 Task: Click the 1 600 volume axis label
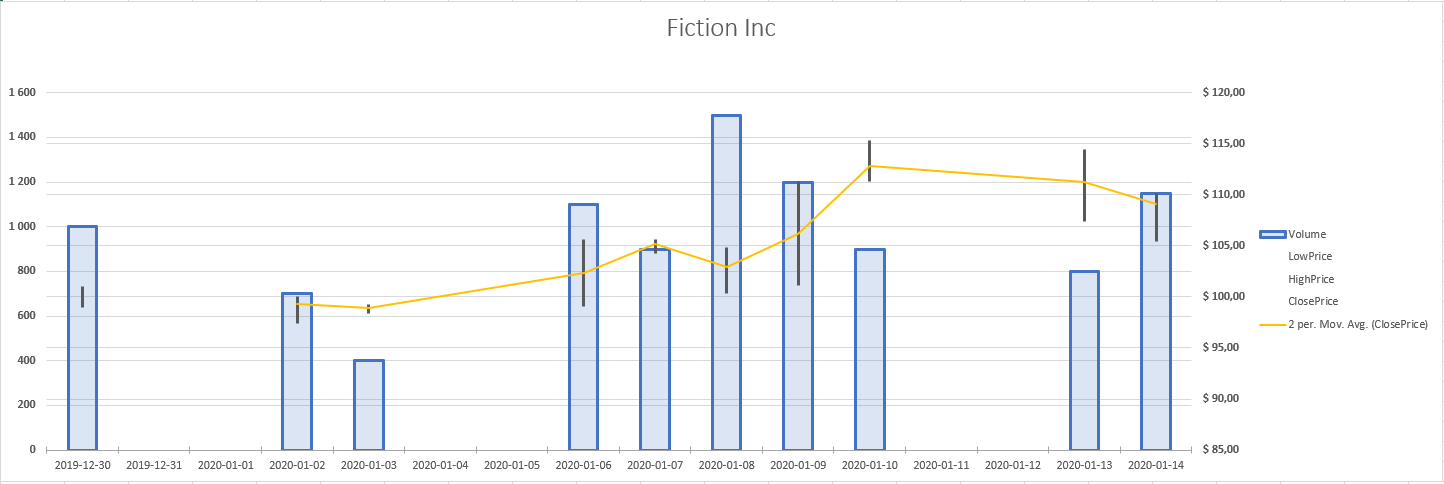point(22,93)
